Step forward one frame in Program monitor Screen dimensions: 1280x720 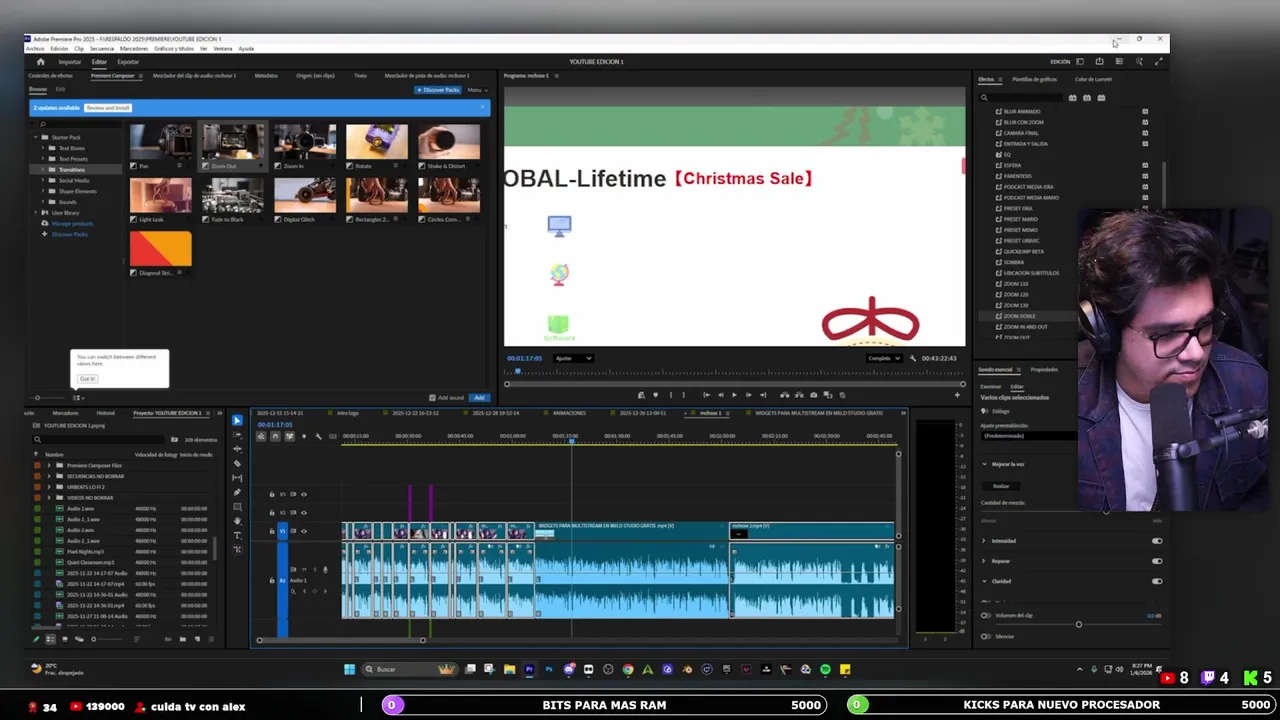pyautogui.click(x=748, y=395)
